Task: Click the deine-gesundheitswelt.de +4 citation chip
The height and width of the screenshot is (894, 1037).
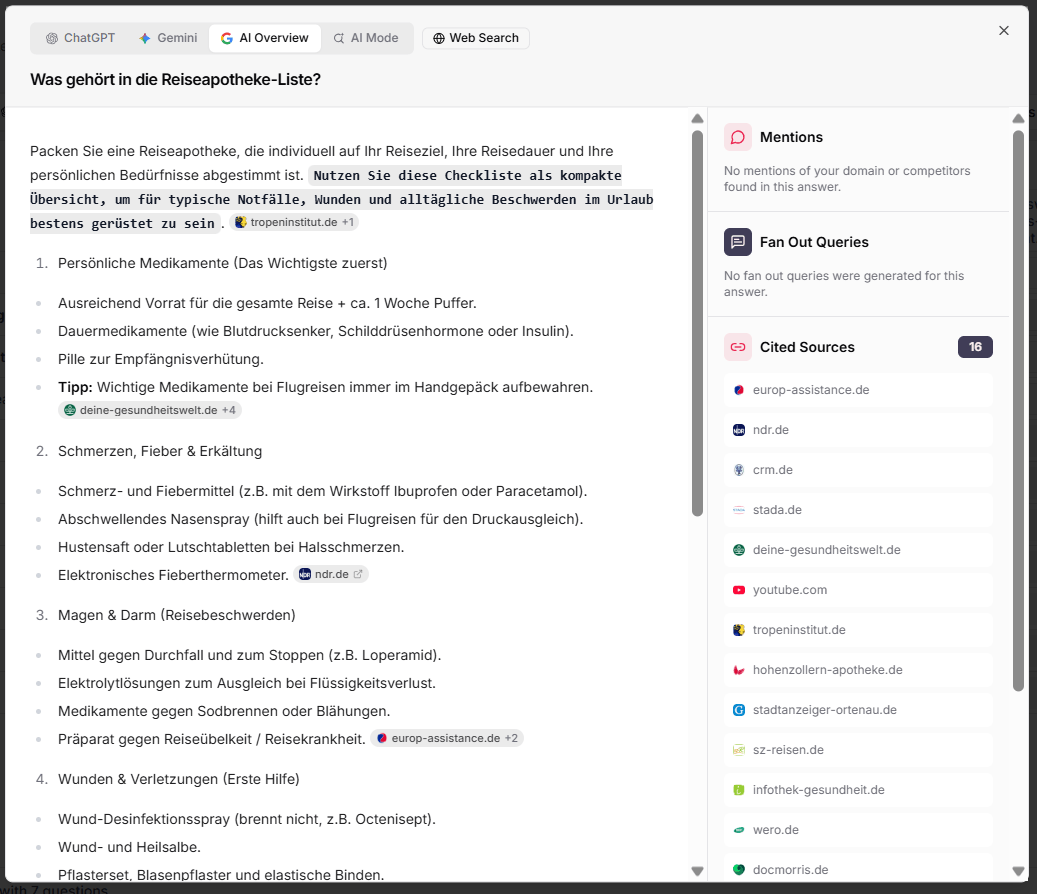Action: click(150, 410)
